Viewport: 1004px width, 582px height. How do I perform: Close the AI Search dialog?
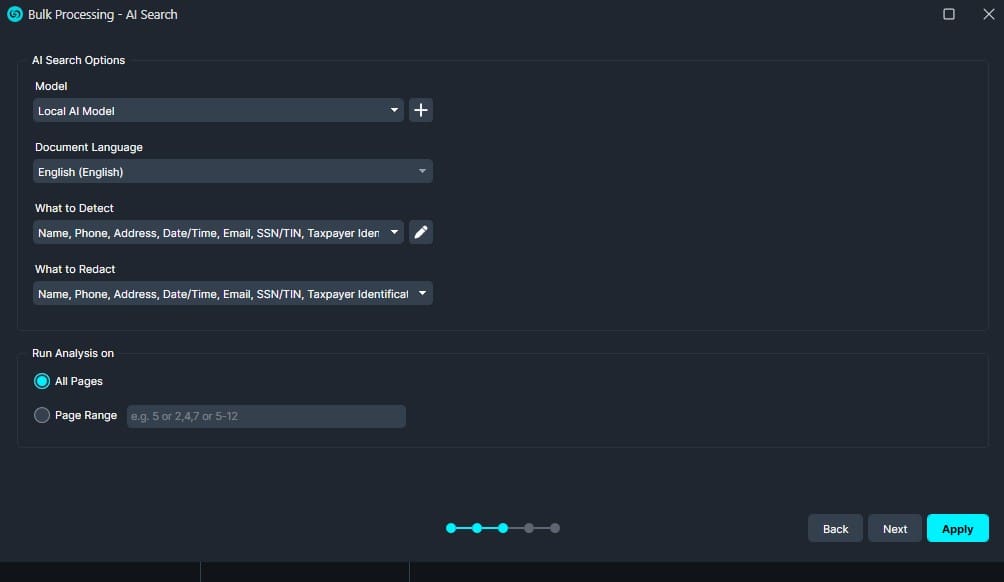[988, 14]
